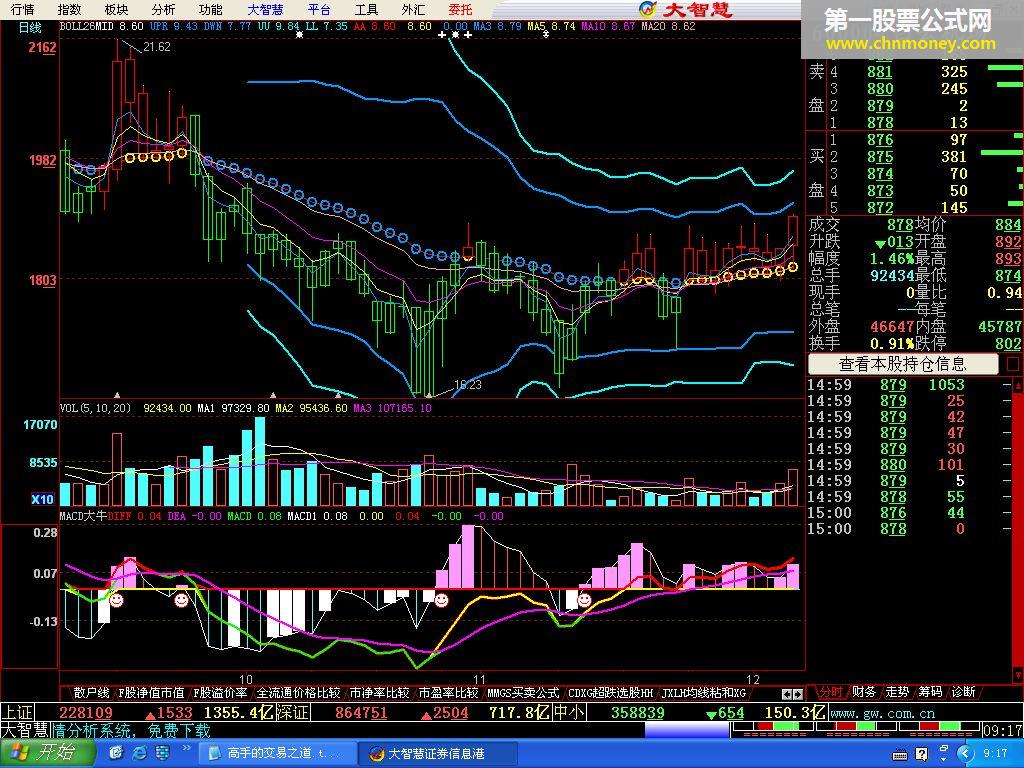This screenshot has height=768, width=1024.
Task: Tick the square box beside 查看本股持仓信息
Action: pyautogui.click(x=1012, y=364)
